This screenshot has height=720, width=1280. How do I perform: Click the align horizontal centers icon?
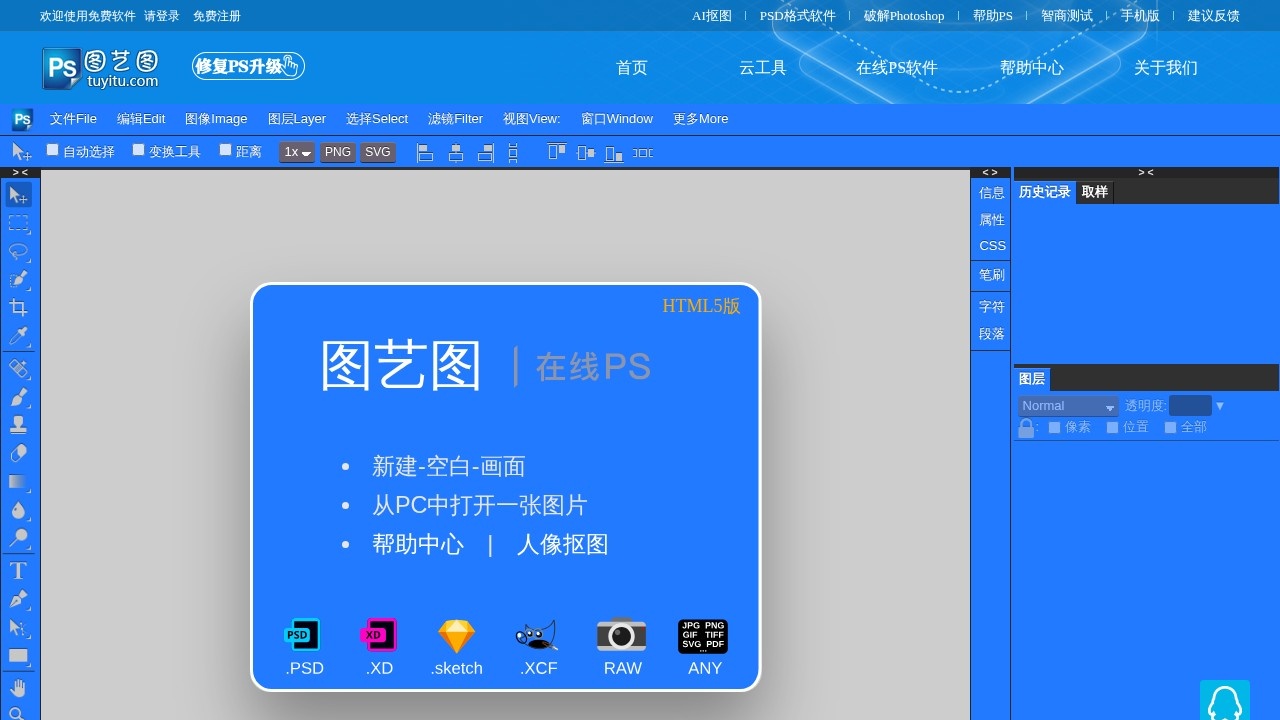pyautogui.click(x=456, y=153)
